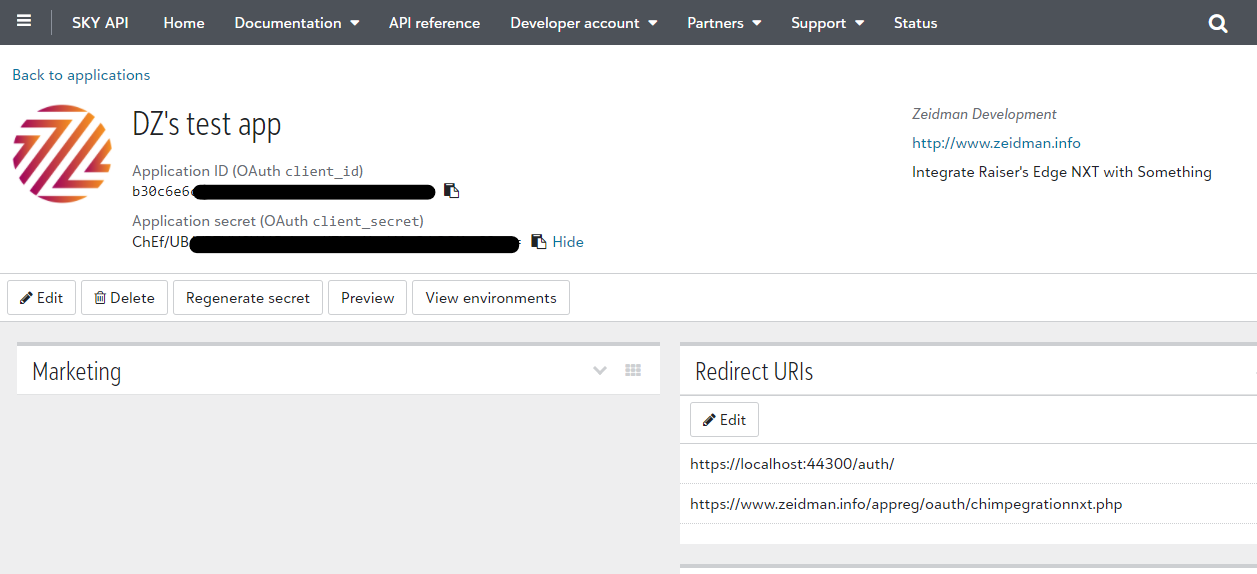Expand the Developer account dropdown
The height and width of the screenshot is (574, 1257).
coord(584,23)
